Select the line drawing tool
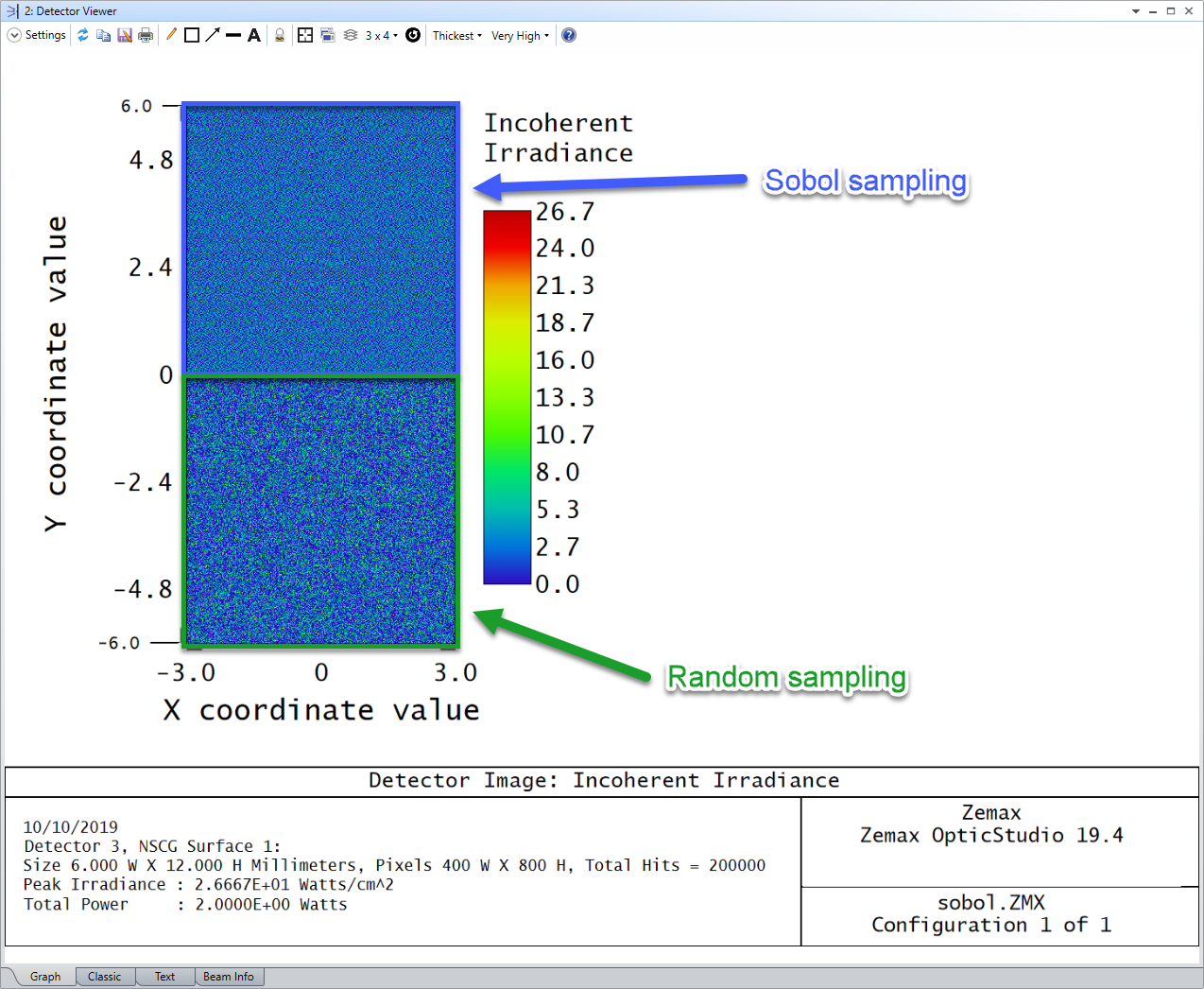Image resolution: width=1204 pixels, height=989 pixels. tap(233, 35)
